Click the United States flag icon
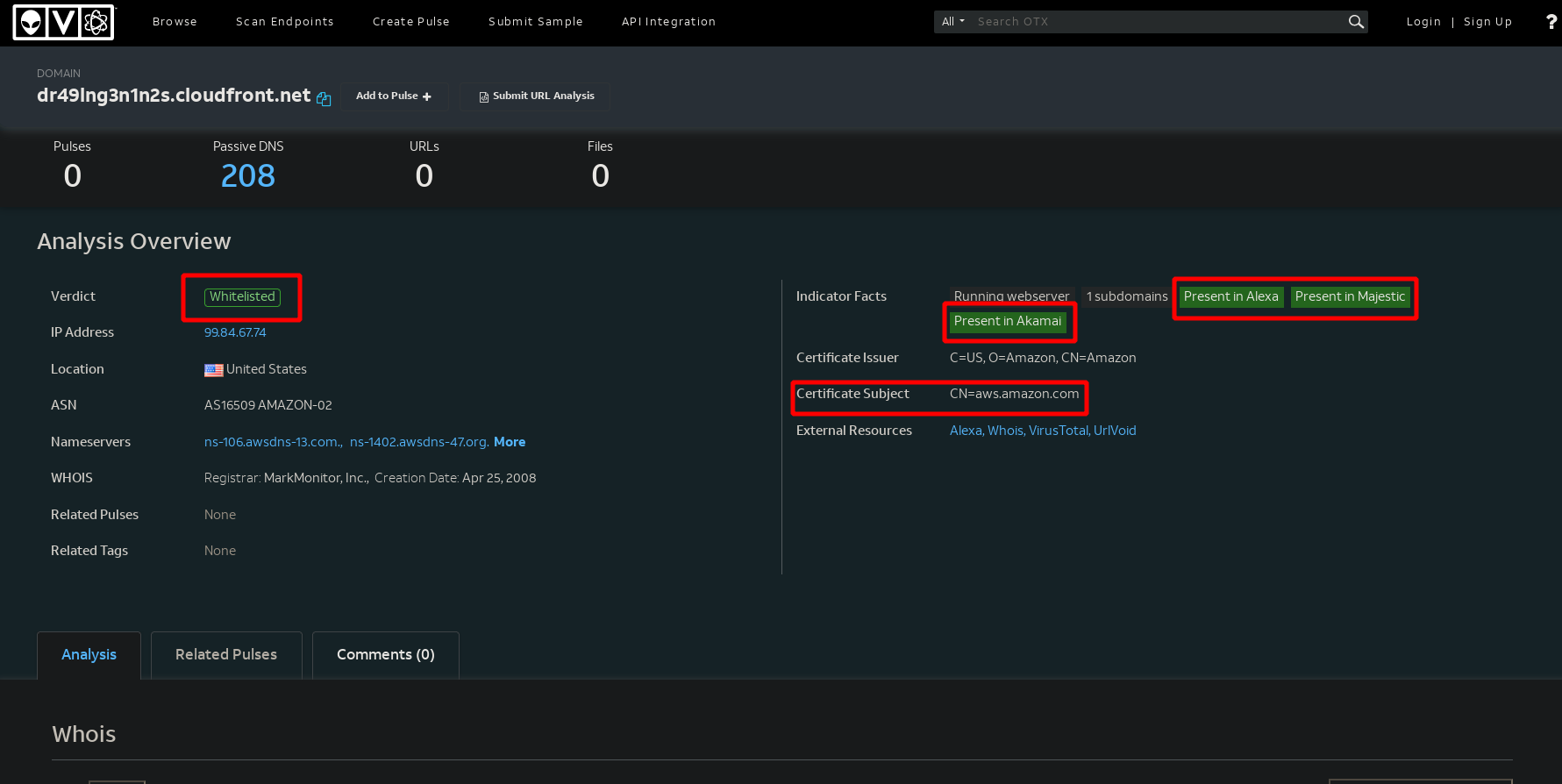The width and height of the screenshot is (1562, 784). (214, 370)
